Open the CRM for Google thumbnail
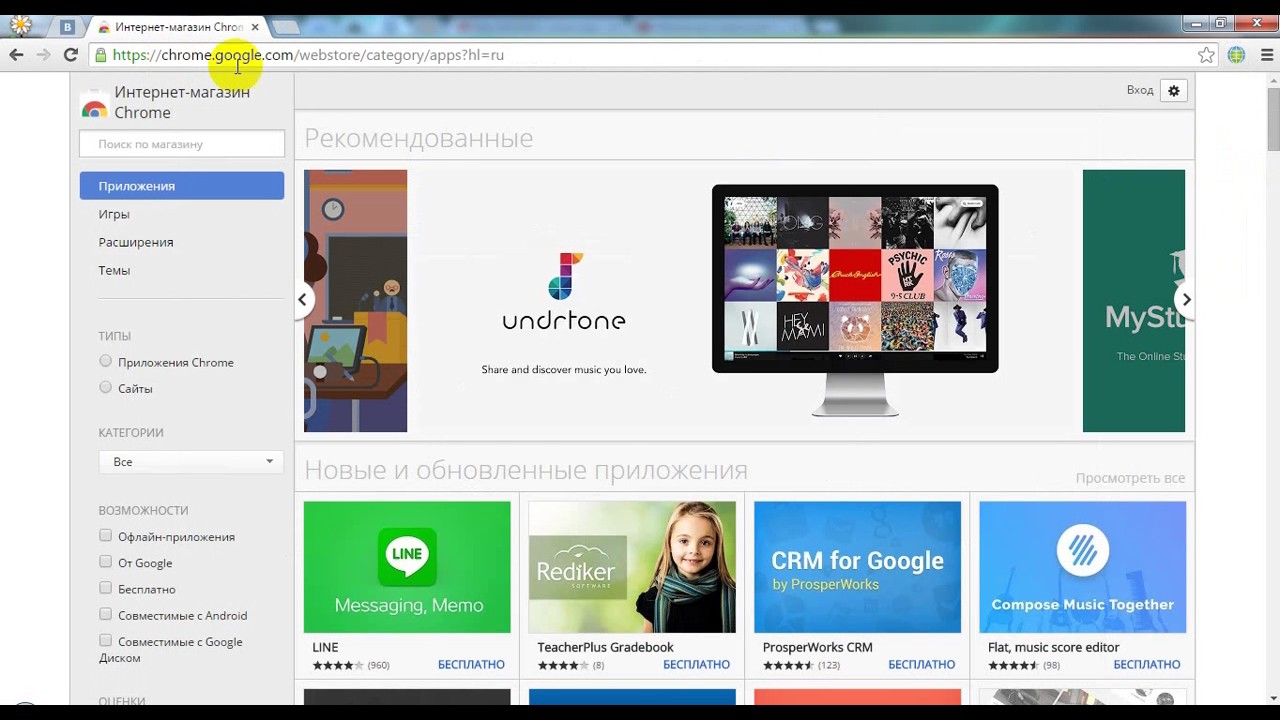This screenshot has height=720, width=1280. [x=857, y=567]
